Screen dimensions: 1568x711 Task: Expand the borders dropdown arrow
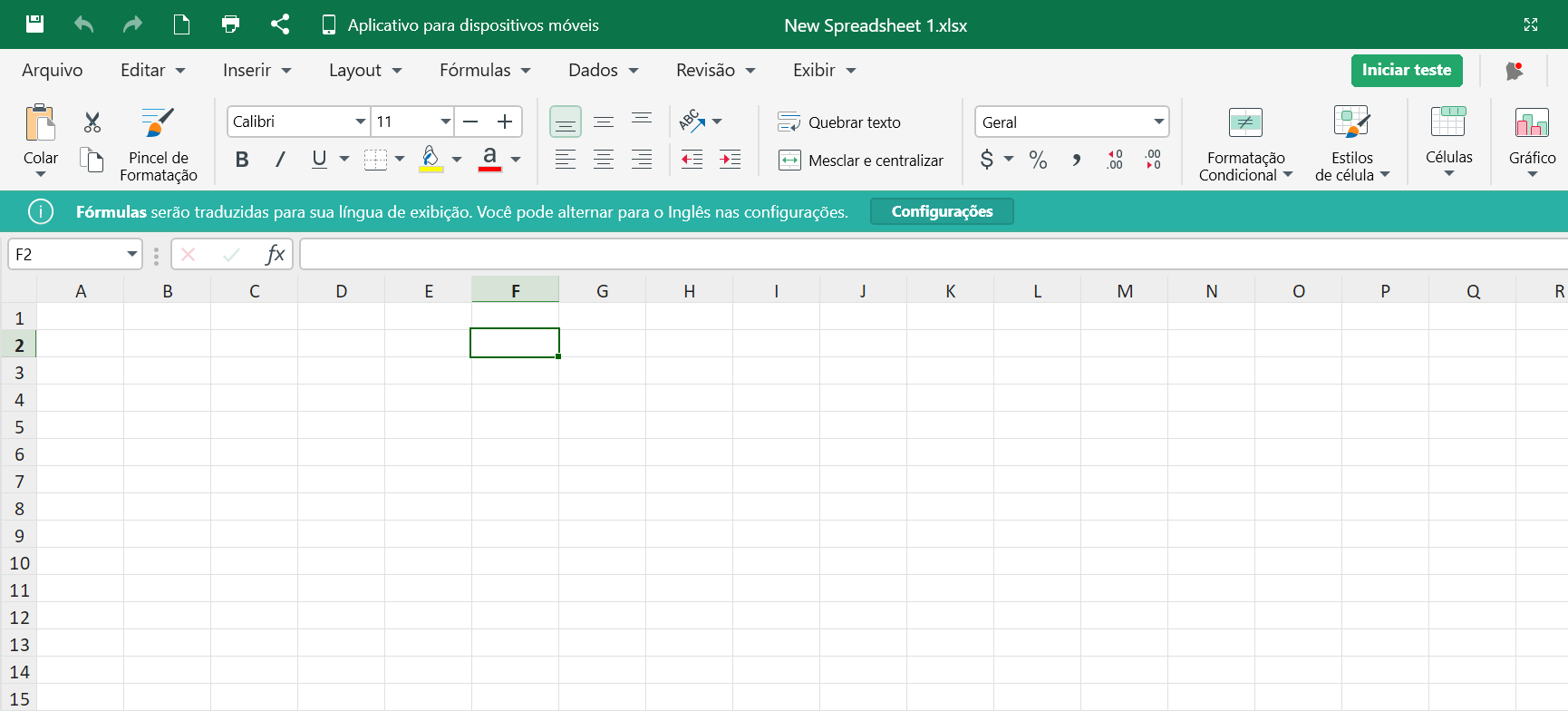click(400, 159)
